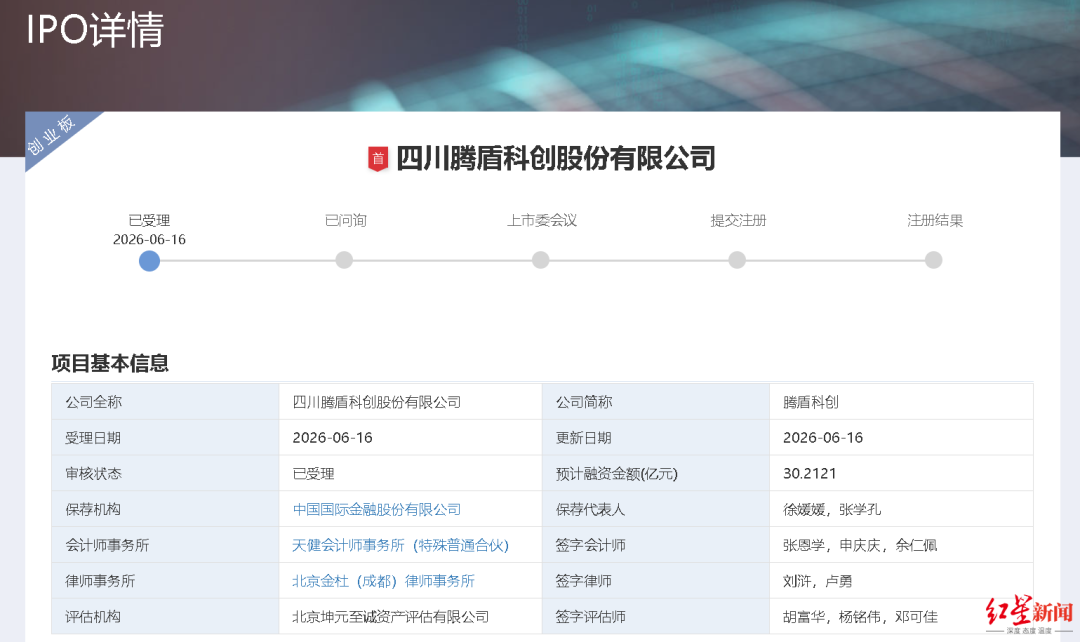Screen dimensions: 1080x642
Task: Select the 上市委会议 progress node
Action: 541,260
